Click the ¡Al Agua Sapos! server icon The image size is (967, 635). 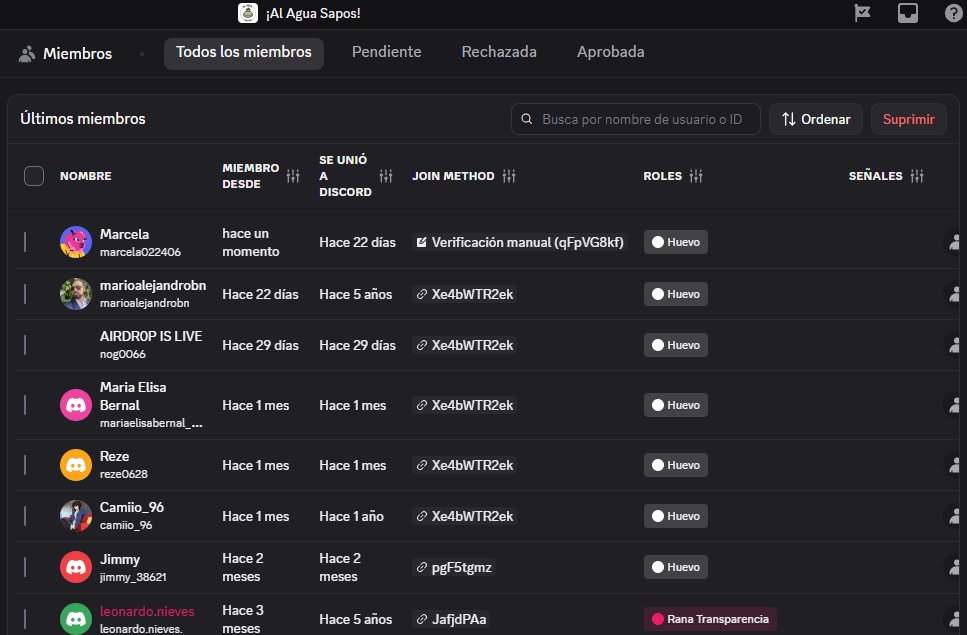248,13
